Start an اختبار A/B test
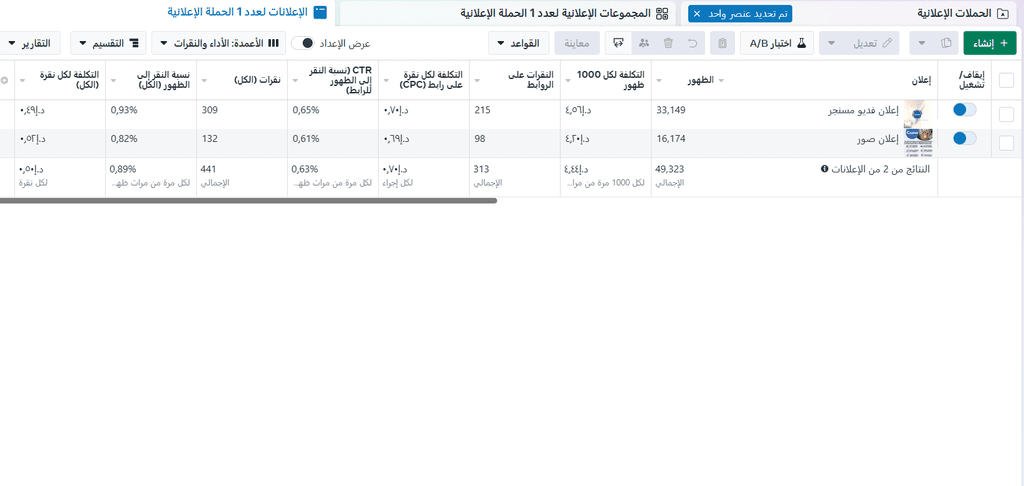The height and width of the screenshot is (486, 1024). (x=777, y=43)
